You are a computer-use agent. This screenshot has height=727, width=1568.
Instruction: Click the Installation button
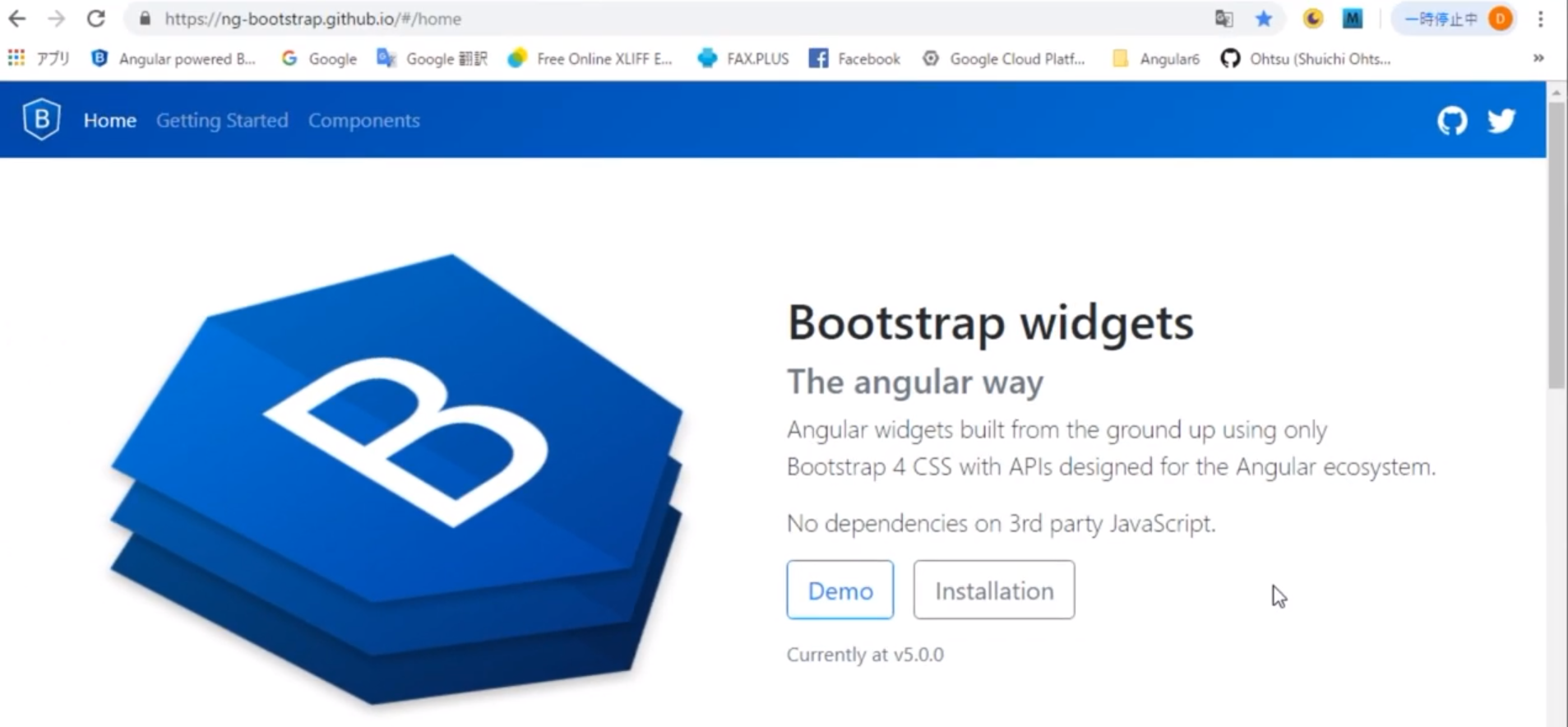pyautogui.click(x=994, y=590)
